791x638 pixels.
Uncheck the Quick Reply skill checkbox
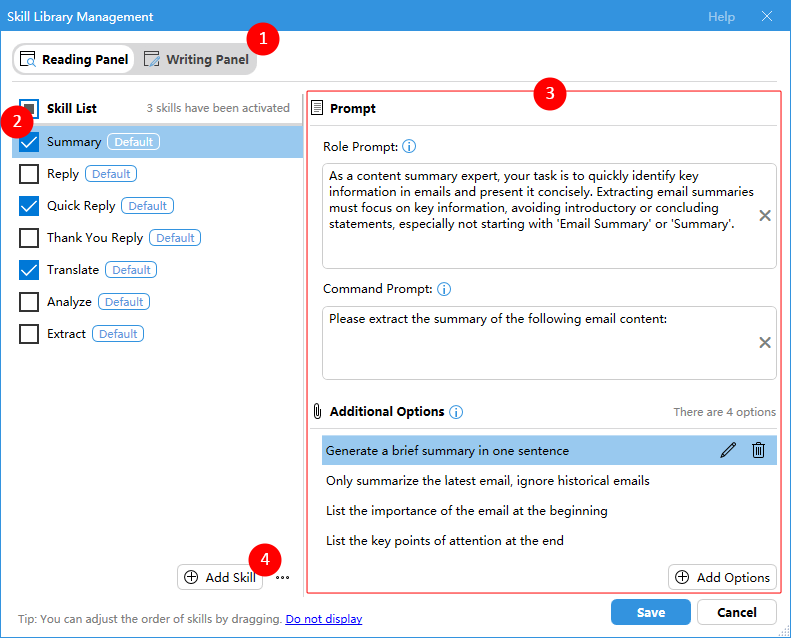29,206
